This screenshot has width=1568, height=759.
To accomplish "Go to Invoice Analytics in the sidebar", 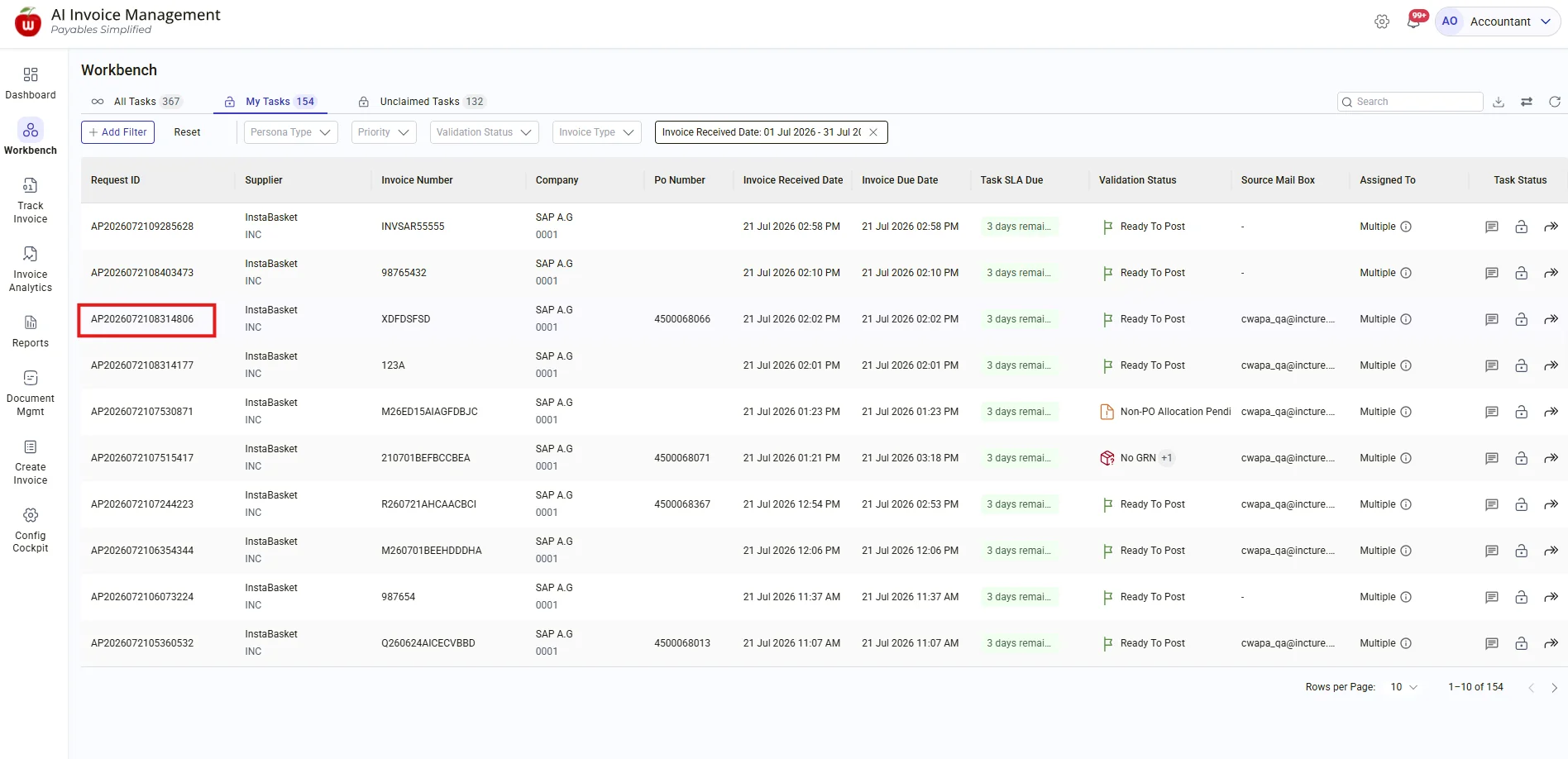I will [x=31, y=254].
